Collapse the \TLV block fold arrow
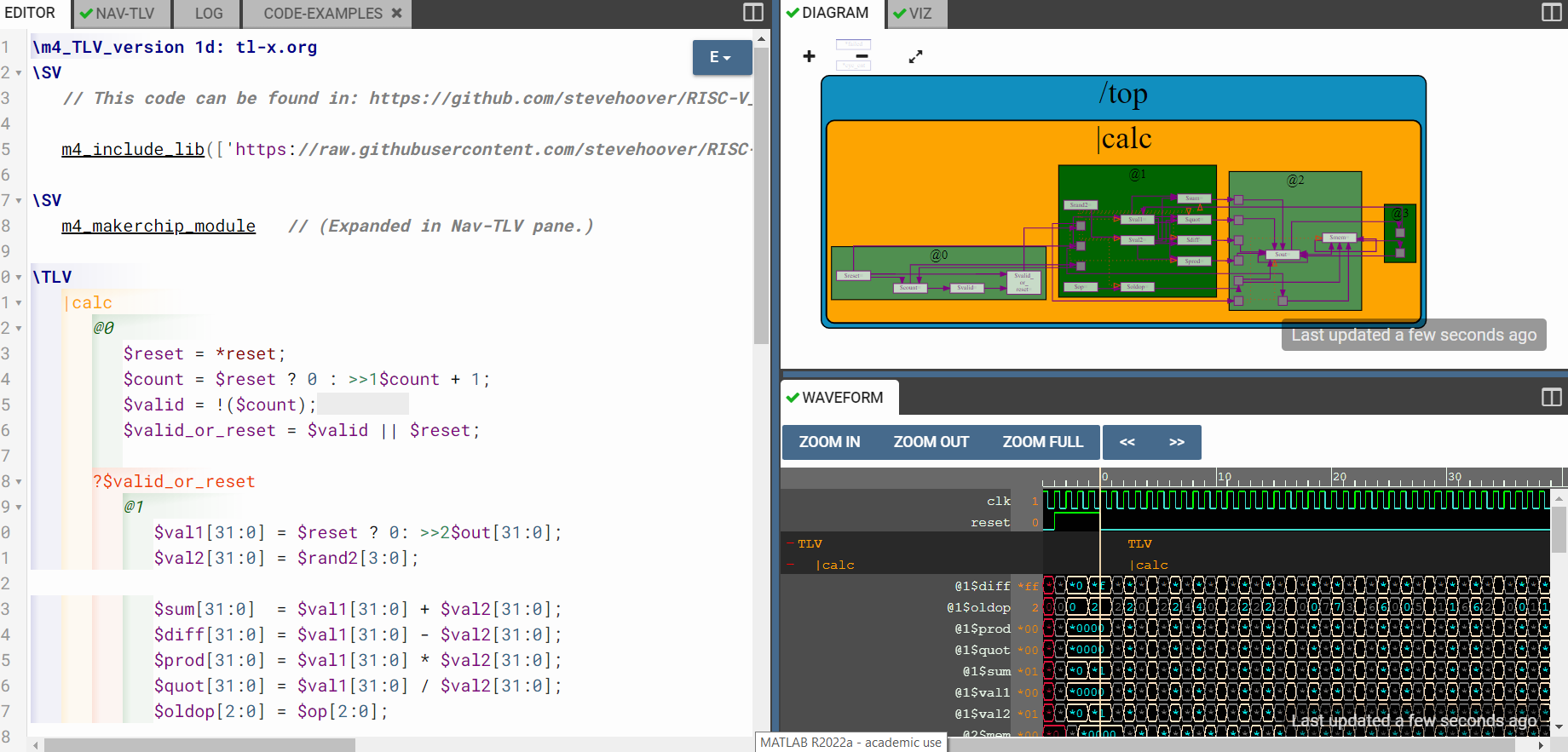 tap(19, 278)
